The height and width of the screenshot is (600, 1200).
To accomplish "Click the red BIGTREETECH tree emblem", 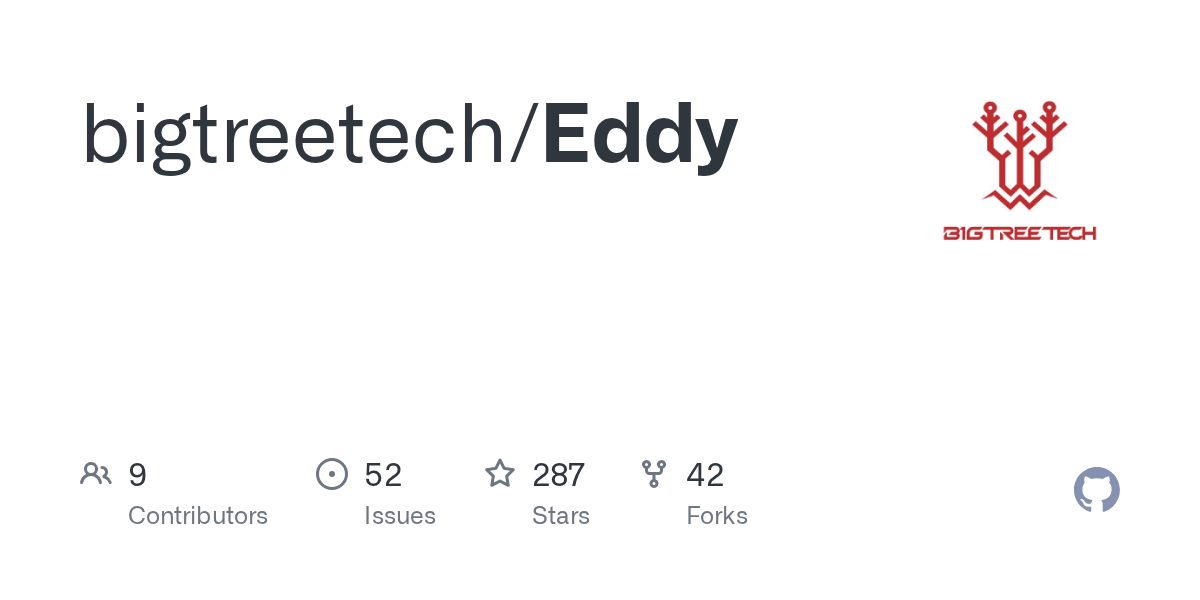I will point(1019,150).
